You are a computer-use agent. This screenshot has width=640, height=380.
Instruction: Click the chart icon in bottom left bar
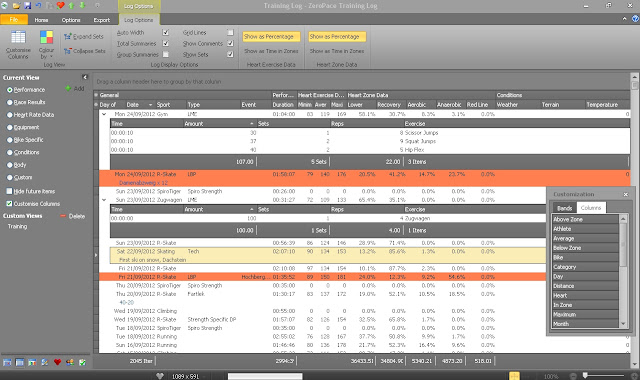[x=32, y=362]
